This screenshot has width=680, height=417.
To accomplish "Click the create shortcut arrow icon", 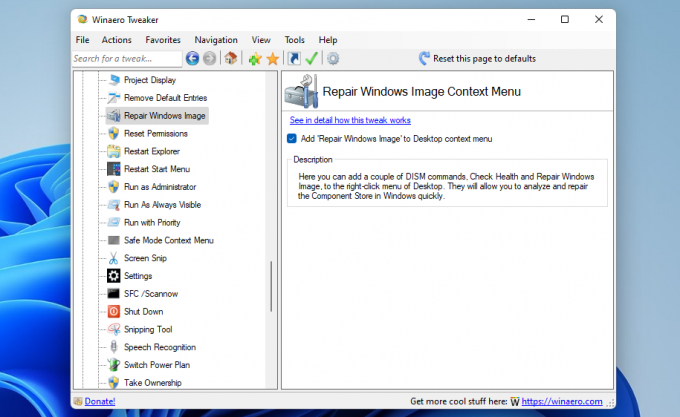I will point(294,59).
